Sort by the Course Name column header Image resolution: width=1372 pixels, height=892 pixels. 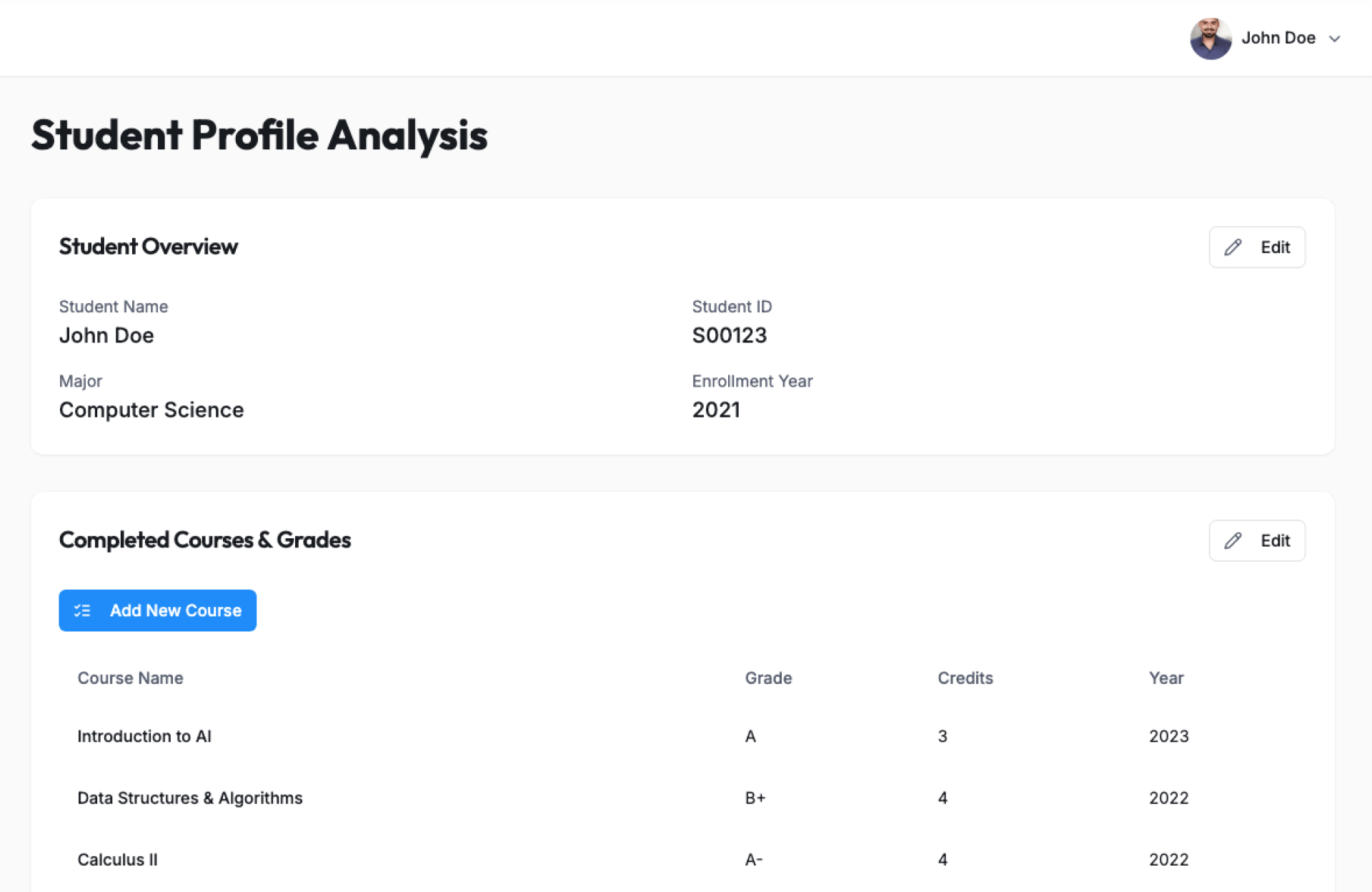(130, 678)
